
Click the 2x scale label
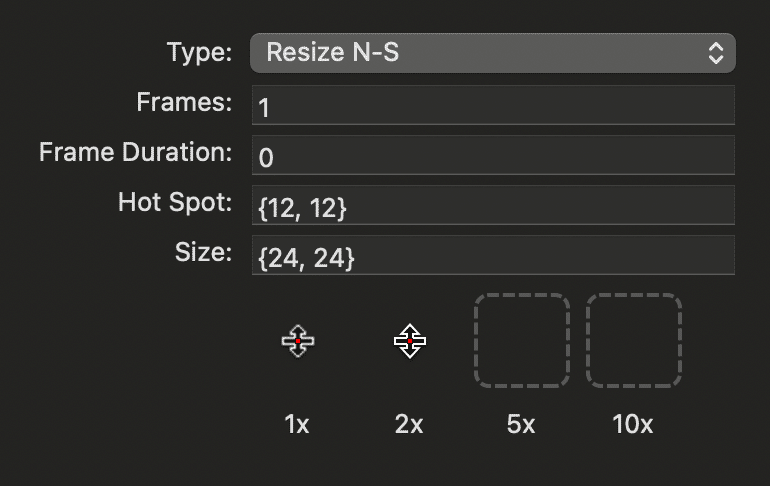pos(409,424)
